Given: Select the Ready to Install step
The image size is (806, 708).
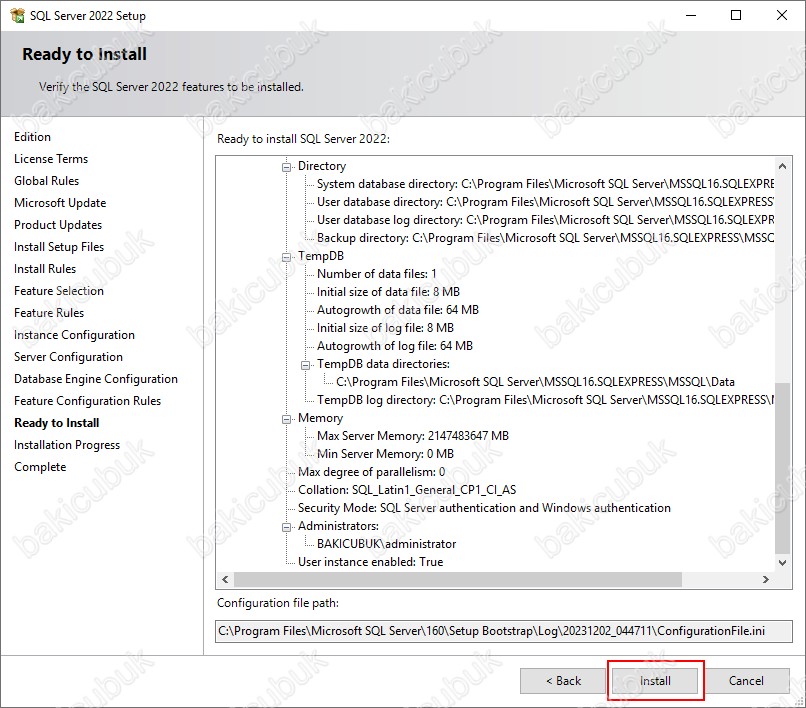Looking at the screenshot, I should [57, 423].
